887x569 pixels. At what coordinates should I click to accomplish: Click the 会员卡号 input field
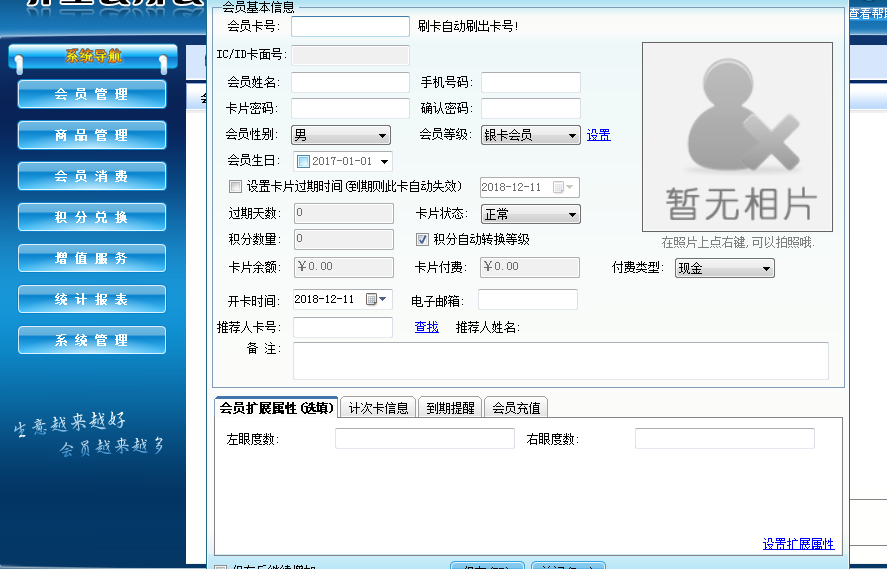[350, 26]
